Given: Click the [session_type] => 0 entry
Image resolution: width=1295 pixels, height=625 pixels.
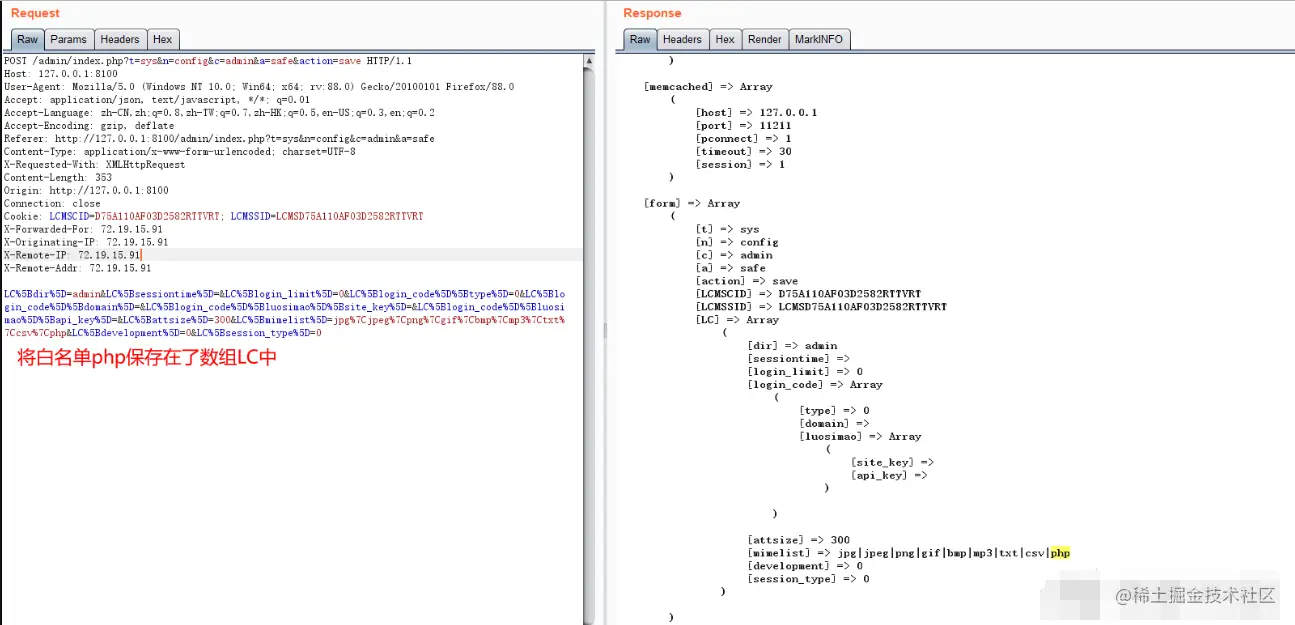Looking at the screenshot, I should pos(808,579).
